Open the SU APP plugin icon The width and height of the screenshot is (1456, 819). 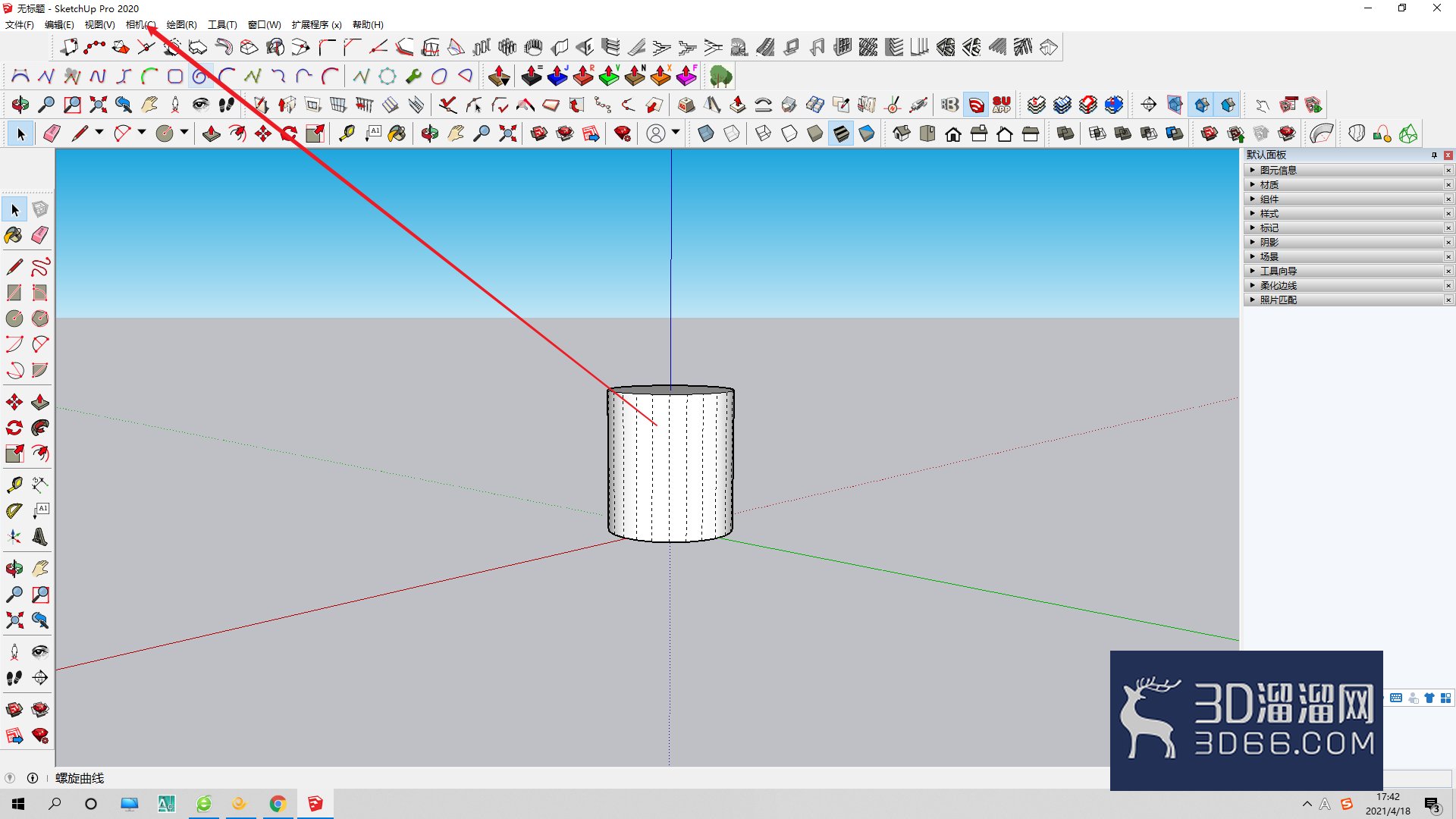tap(1002, 105)
